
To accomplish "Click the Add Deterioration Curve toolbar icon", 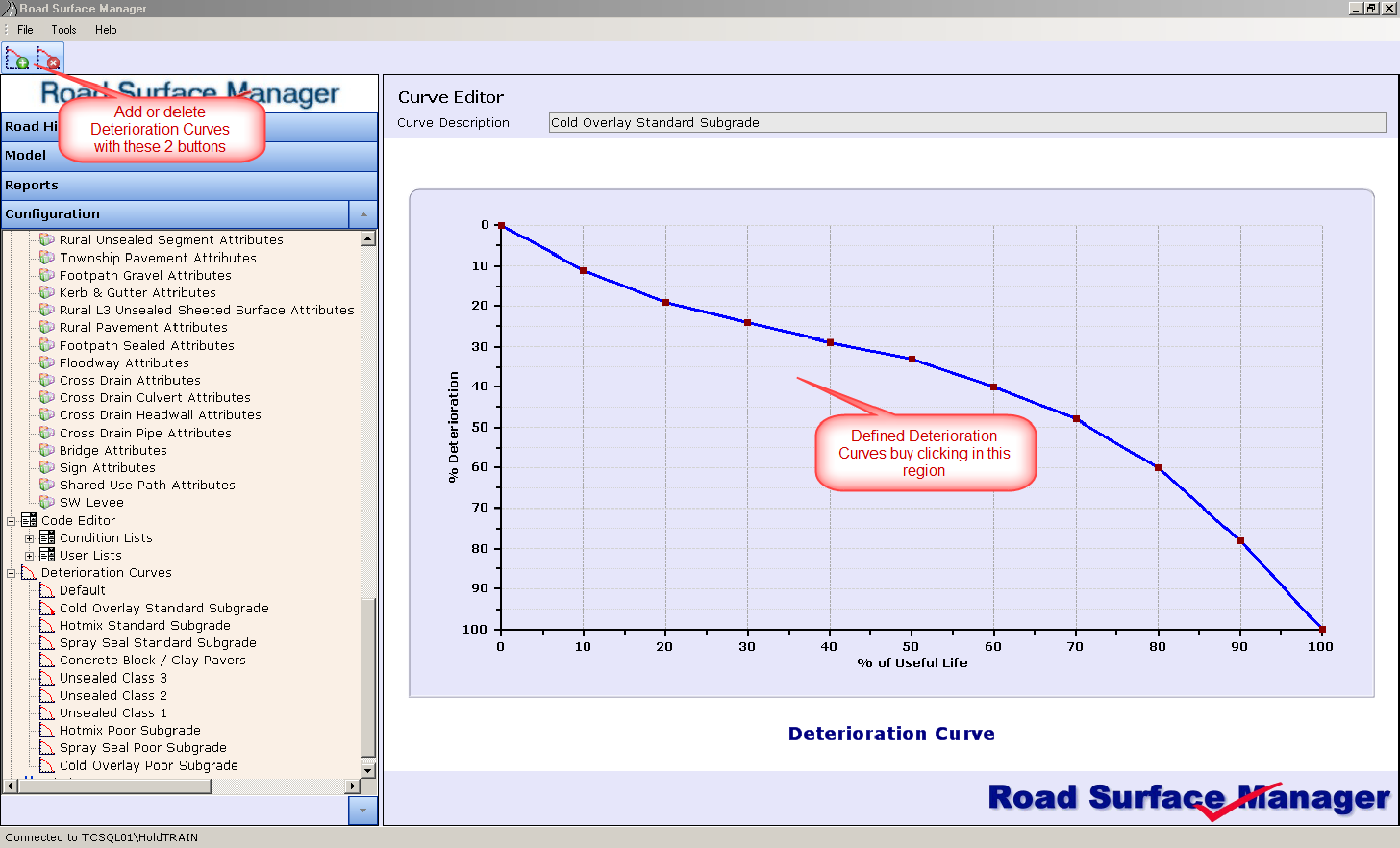I will click(18, 58).
